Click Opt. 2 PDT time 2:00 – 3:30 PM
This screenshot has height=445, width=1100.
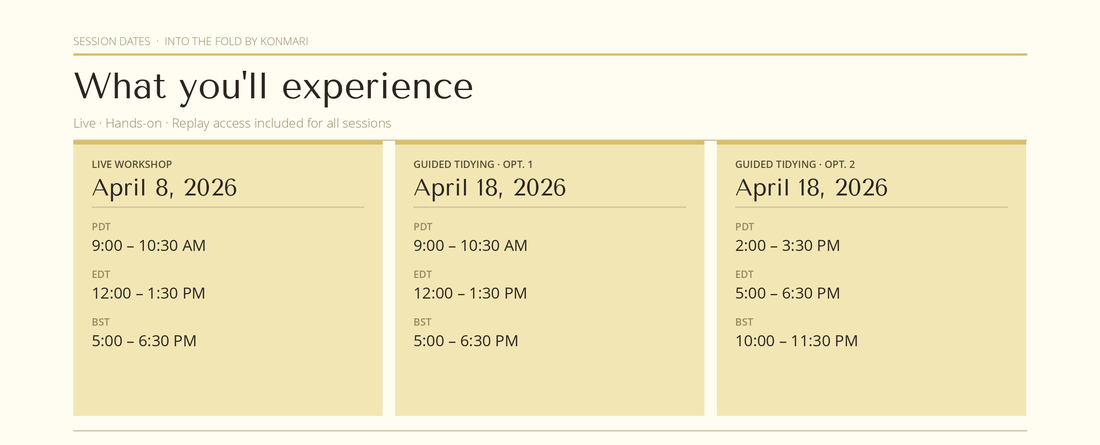(787, 245)
